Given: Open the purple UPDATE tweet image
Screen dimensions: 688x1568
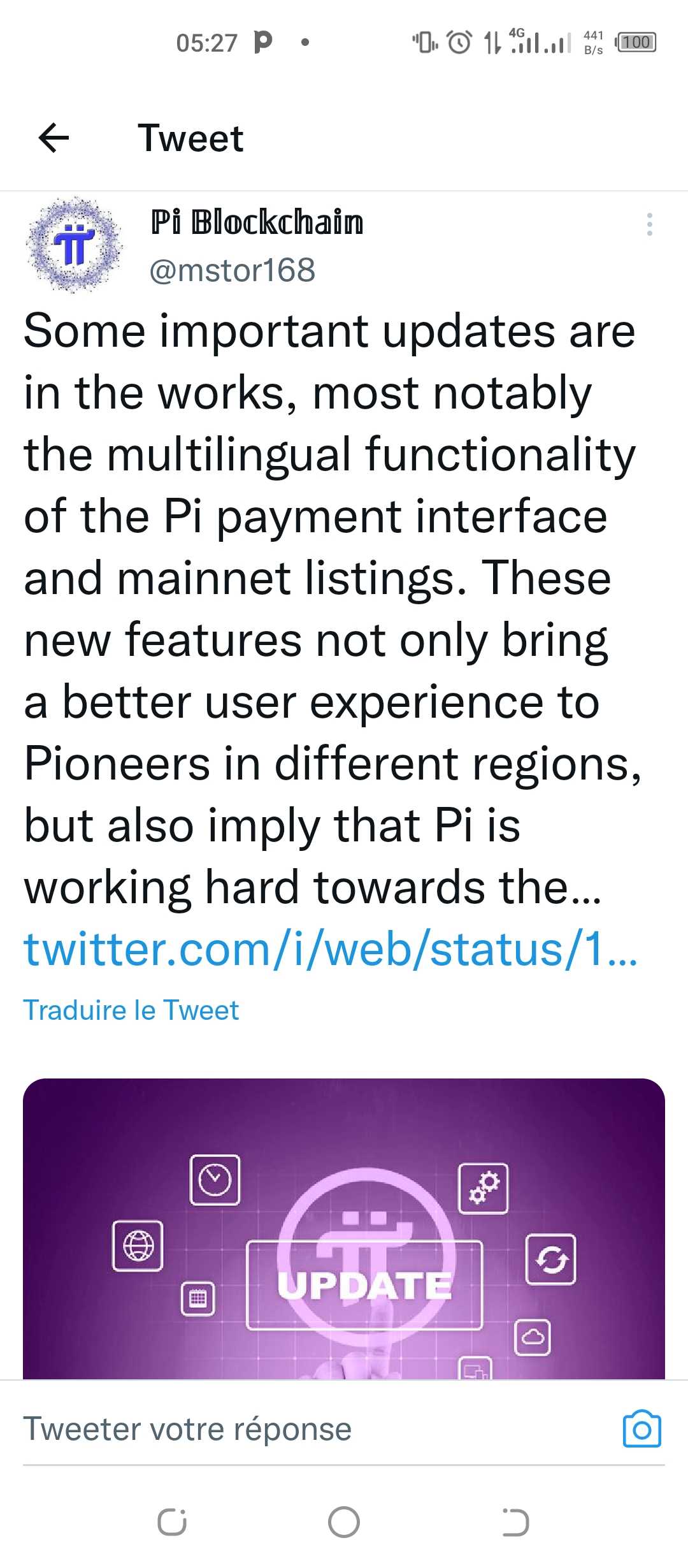Looking at the screenshot, I should 344,1229.
